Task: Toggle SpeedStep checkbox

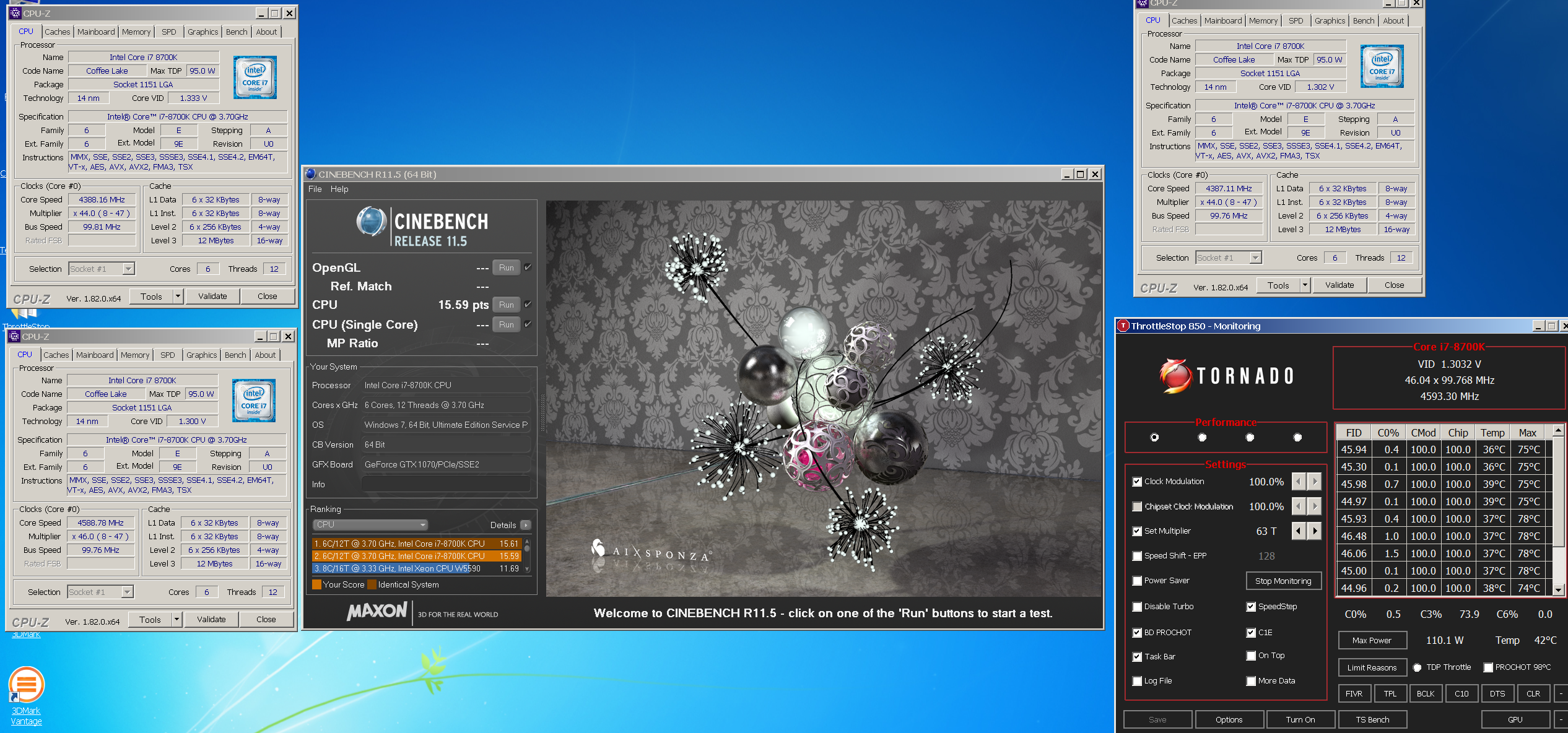Action: 1251,607
